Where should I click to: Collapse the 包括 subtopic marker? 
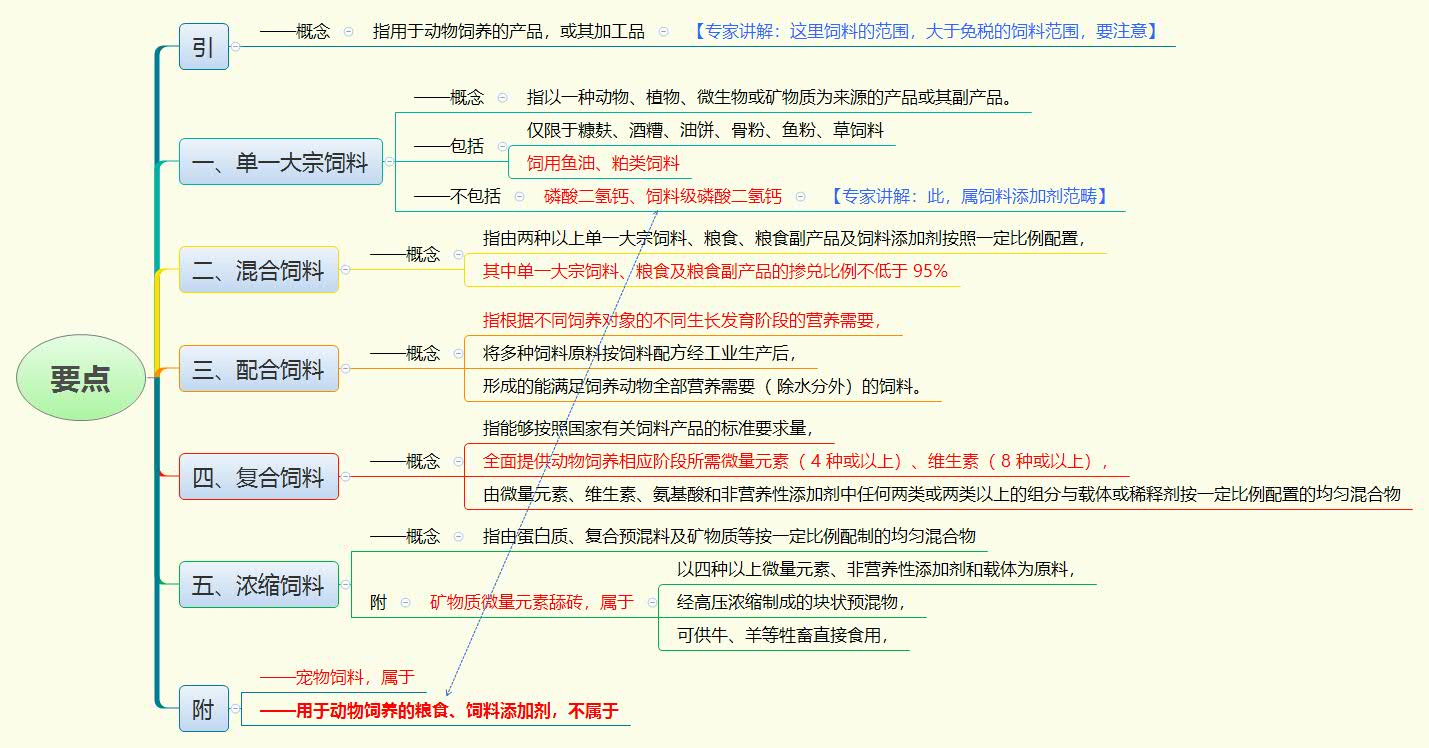coord(503,145)
